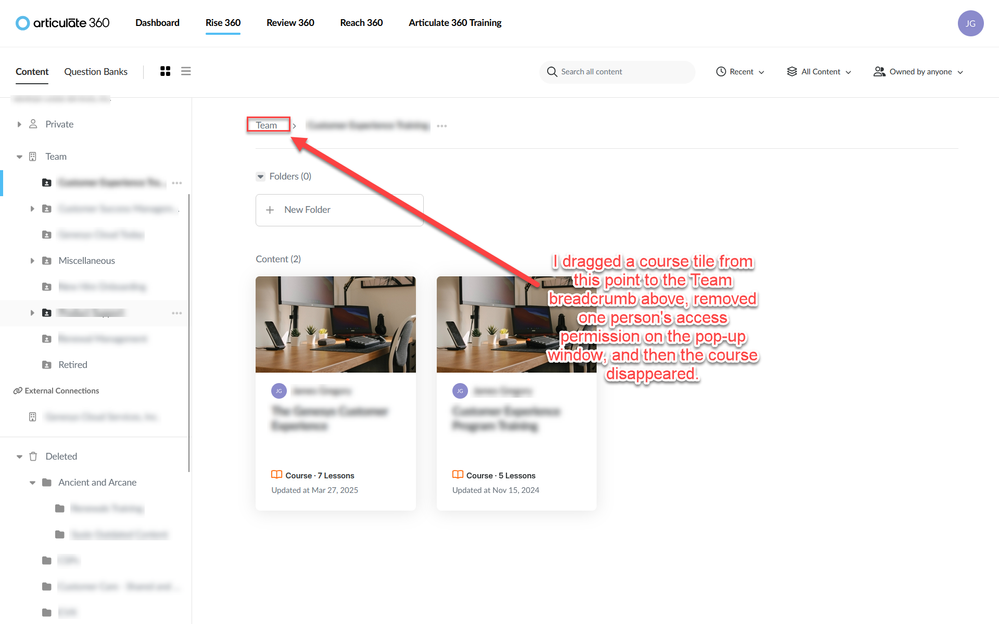The width and height of the screenshot is (999, 624).
Task: Click the sidebar vertical scrollbar
Action: (189, 333)
